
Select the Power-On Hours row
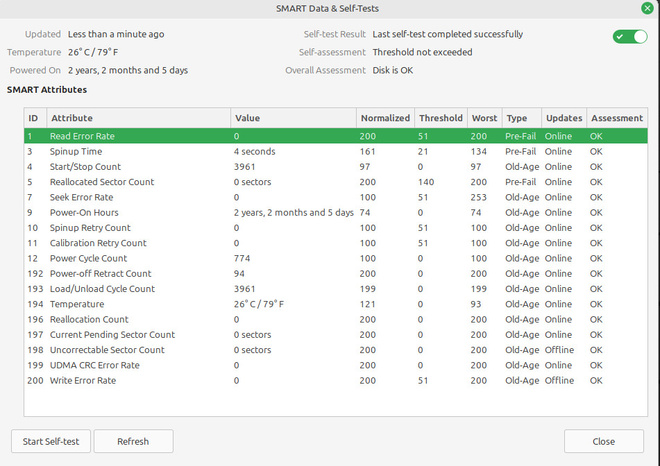[335, 213]
